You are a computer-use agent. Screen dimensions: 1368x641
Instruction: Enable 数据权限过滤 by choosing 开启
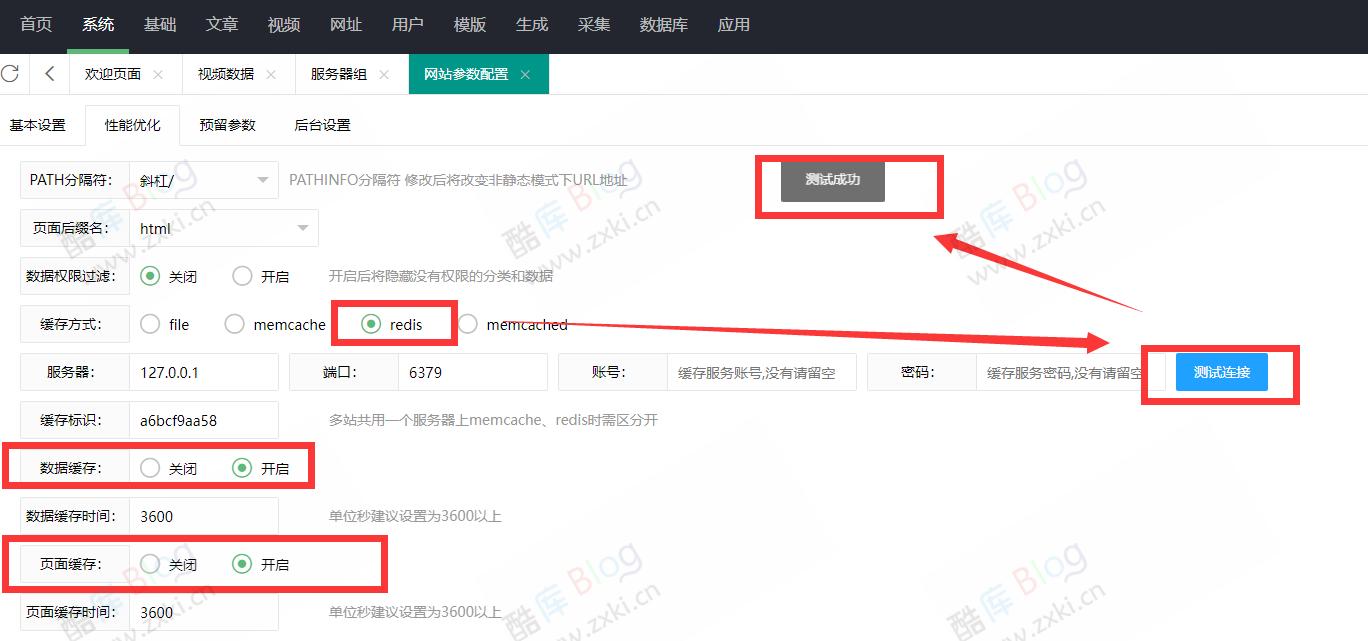239,275
